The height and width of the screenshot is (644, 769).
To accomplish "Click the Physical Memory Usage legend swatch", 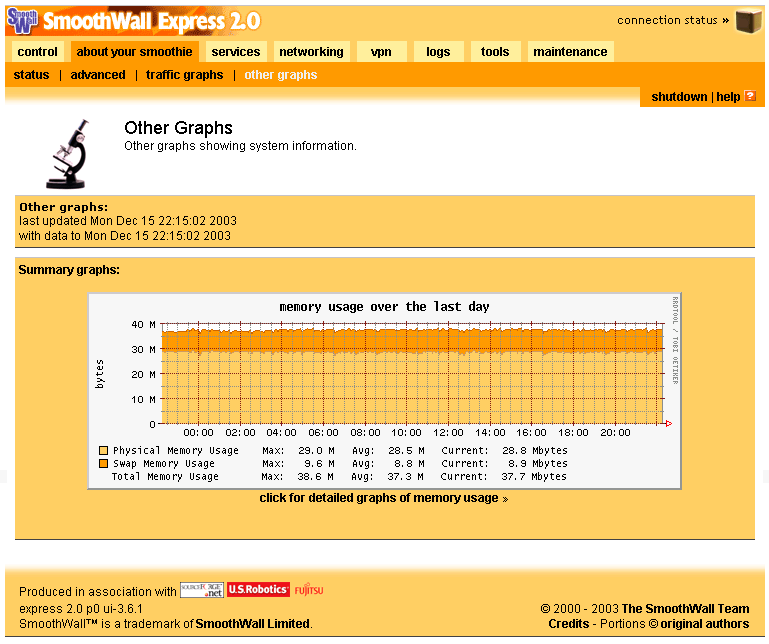I will (x=103, y=450).
